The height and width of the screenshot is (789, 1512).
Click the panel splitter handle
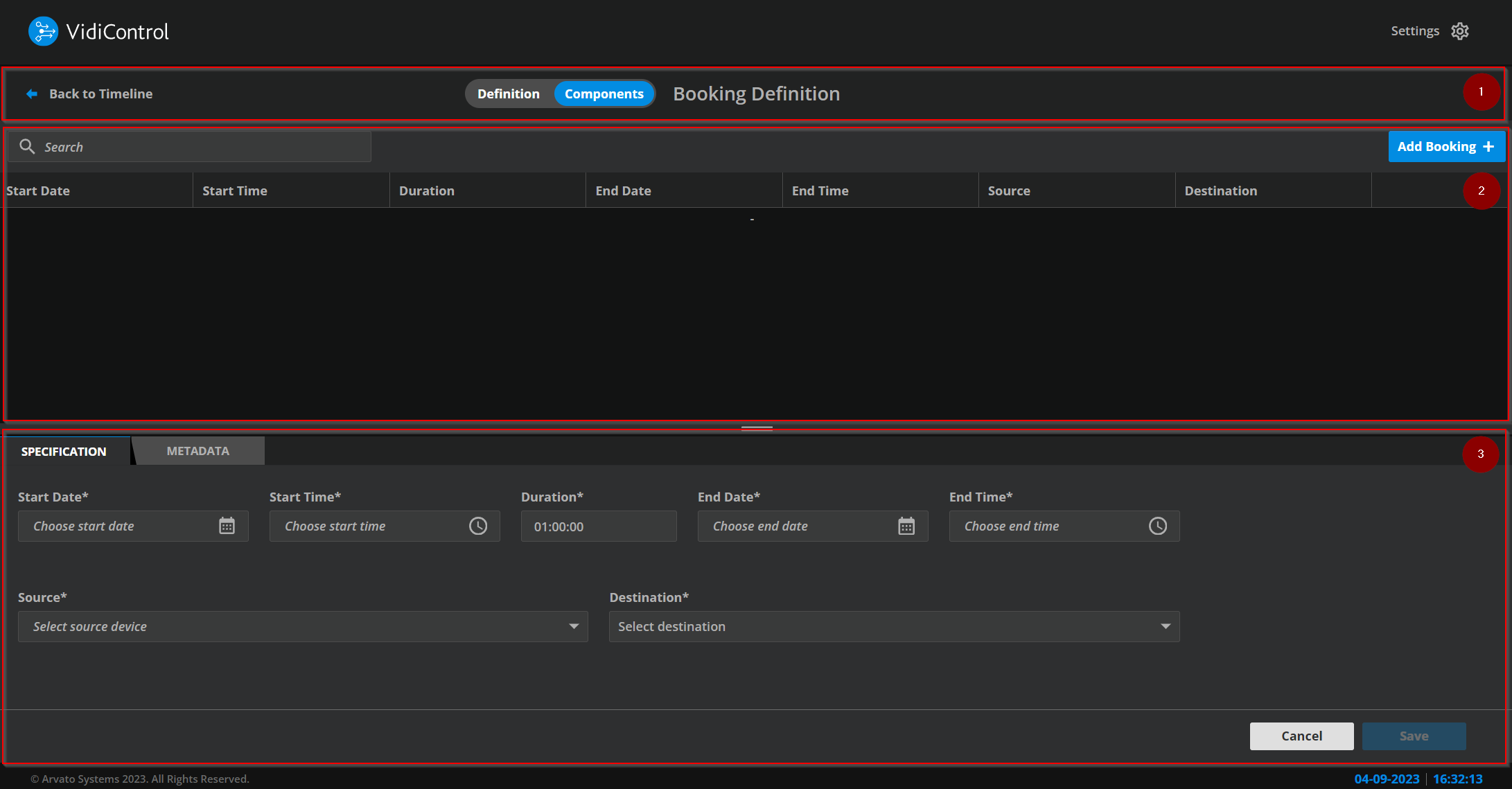tap(757, 427)
